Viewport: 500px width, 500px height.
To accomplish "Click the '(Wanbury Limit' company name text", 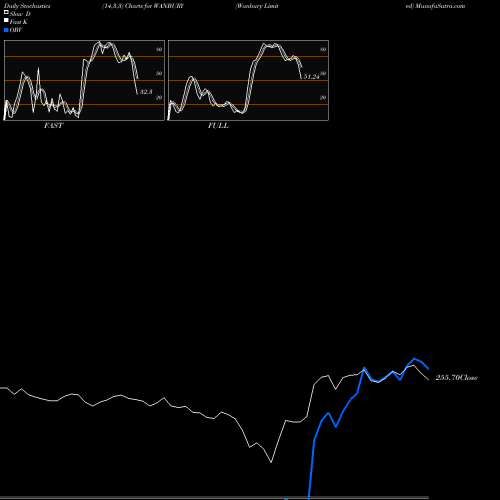I will (x=257, y=6).
